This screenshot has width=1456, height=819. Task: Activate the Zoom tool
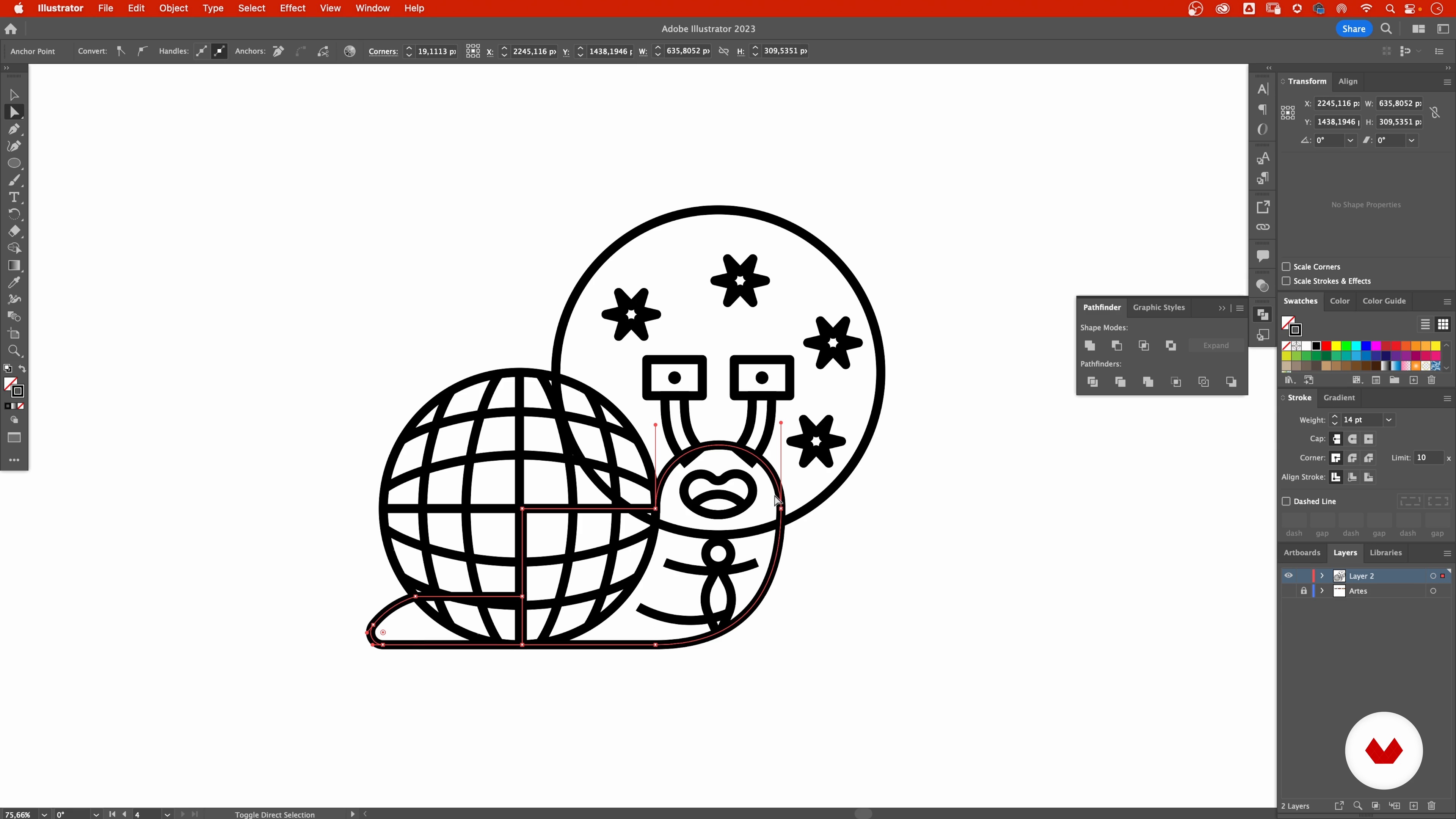click(14, 351)
